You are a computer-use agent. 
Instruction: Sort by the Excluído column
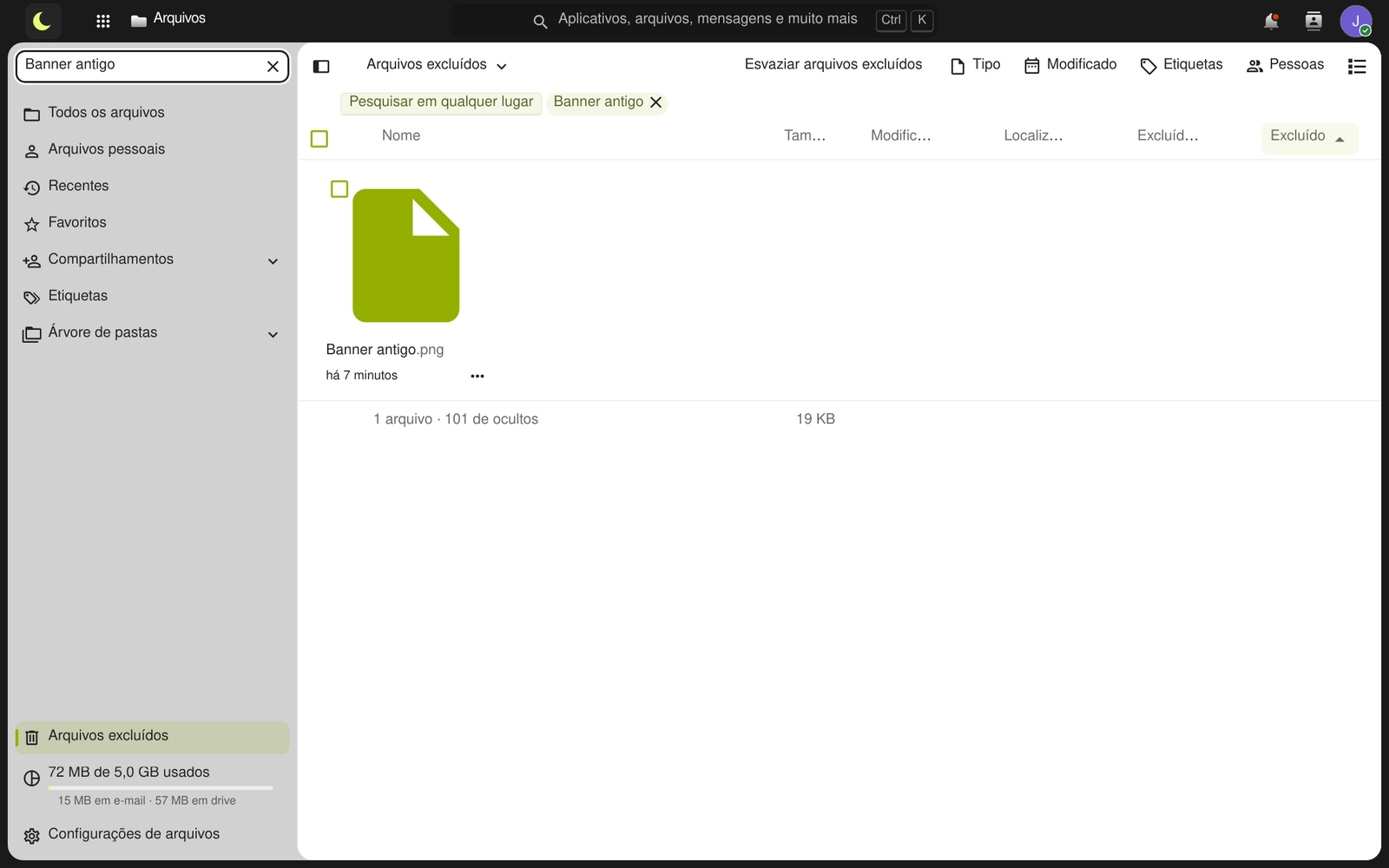[x=1308, y=137]
